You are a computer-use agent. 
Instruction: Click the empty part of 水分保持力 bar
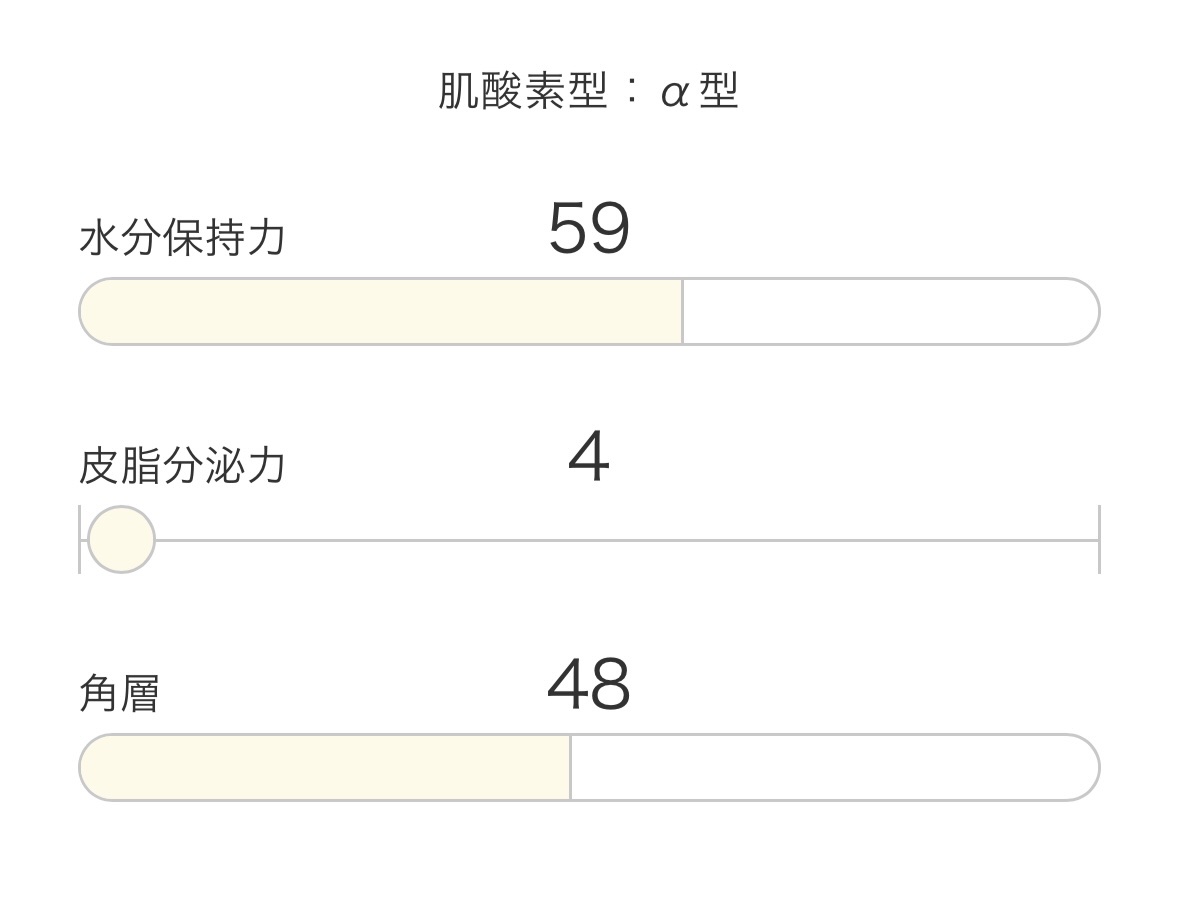coord(880,312)
